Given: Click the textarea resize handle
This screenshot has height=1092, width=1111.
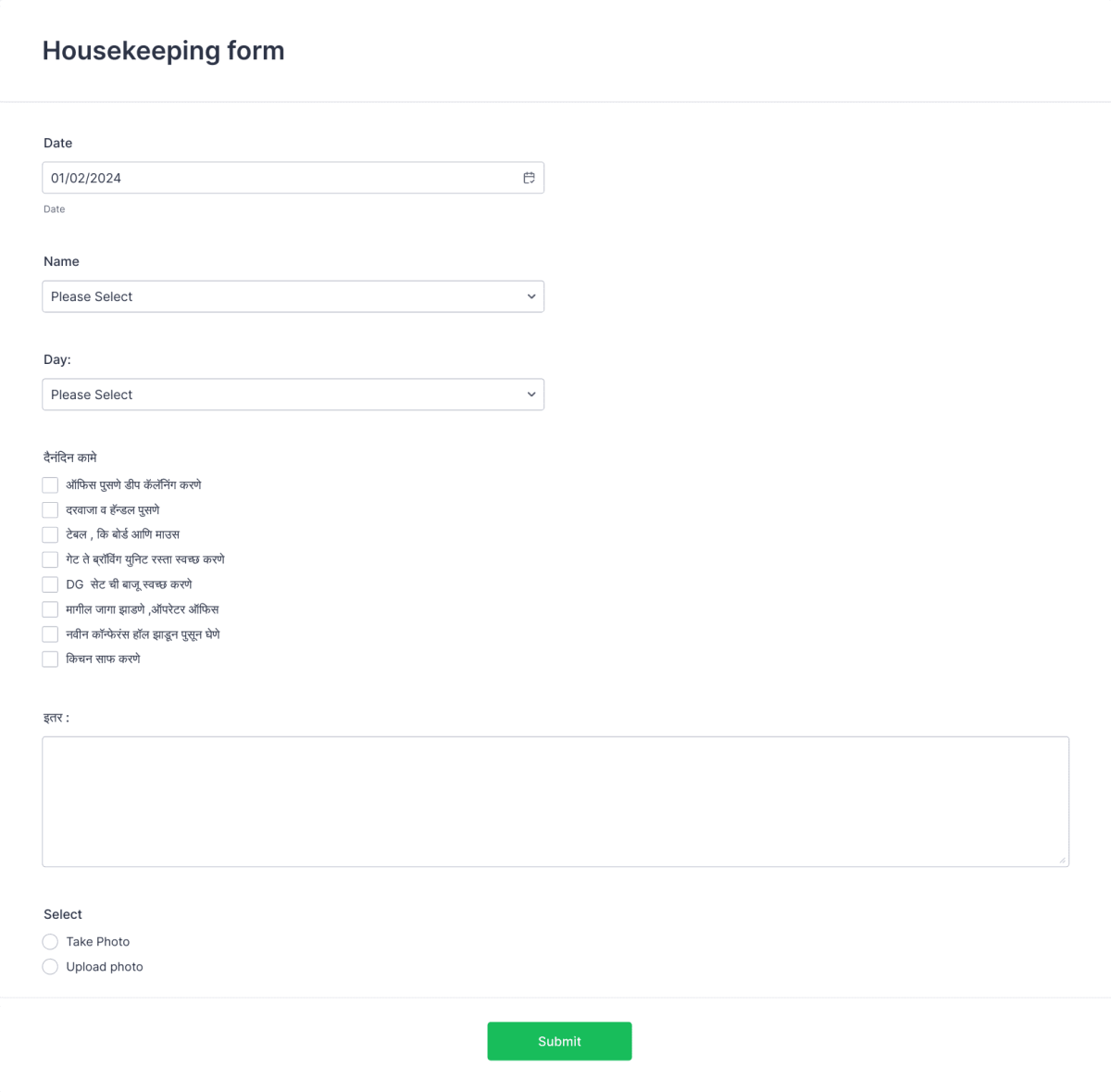Looking at the screenshot, I should coord(1063,860).
